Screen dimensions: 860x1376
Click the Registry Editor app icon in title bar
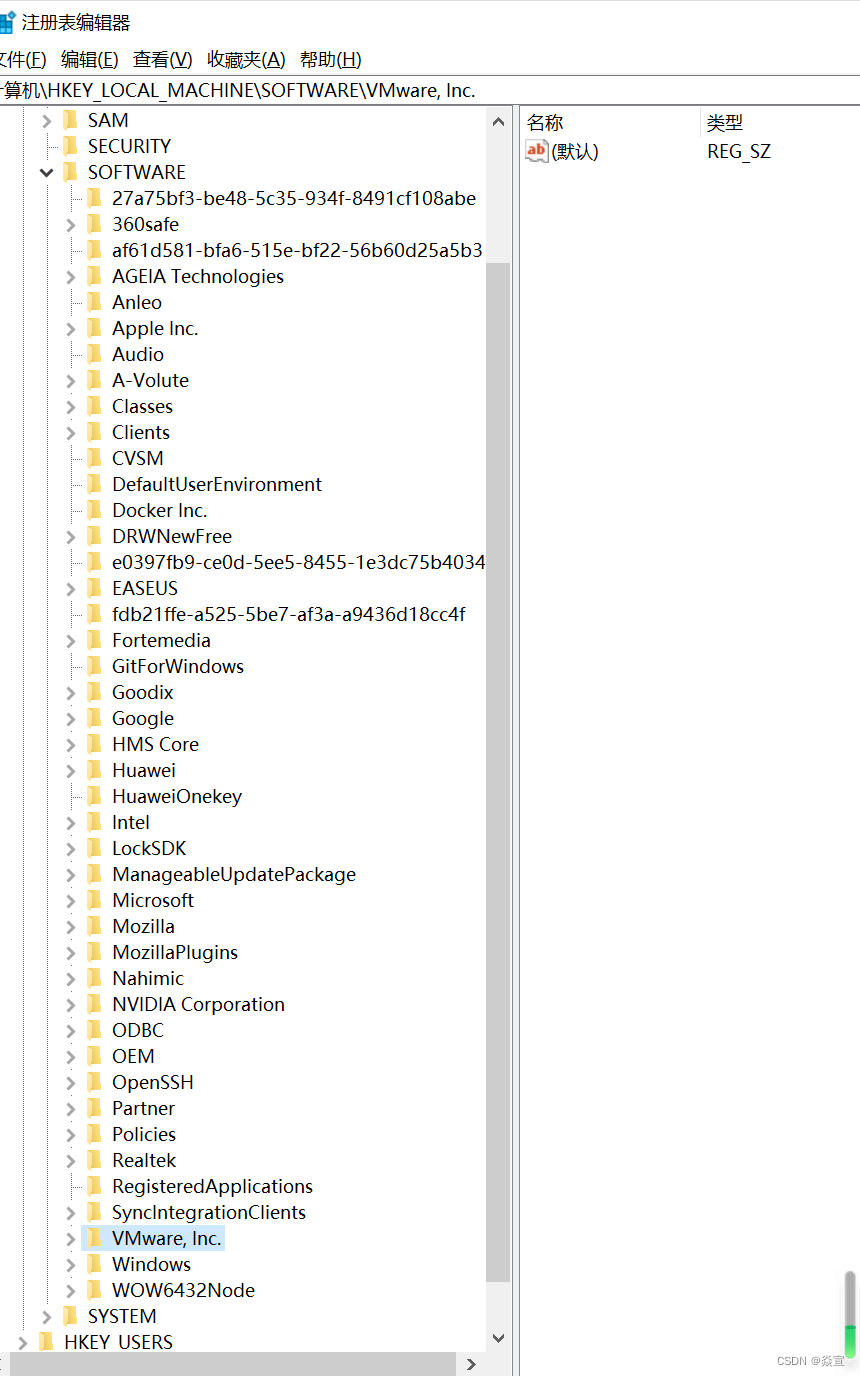click(x=6, y=22)
